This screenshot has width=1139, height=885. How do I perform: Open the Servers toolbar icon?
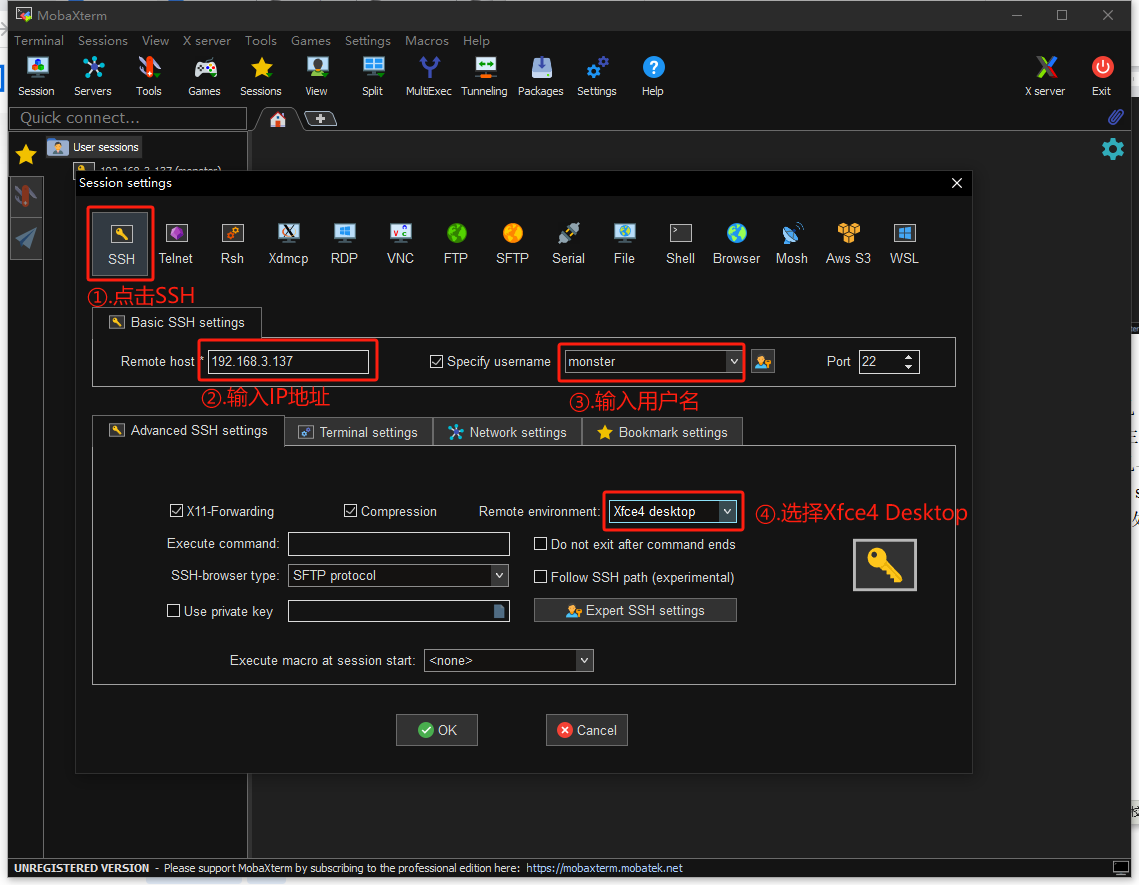(93, 76)
